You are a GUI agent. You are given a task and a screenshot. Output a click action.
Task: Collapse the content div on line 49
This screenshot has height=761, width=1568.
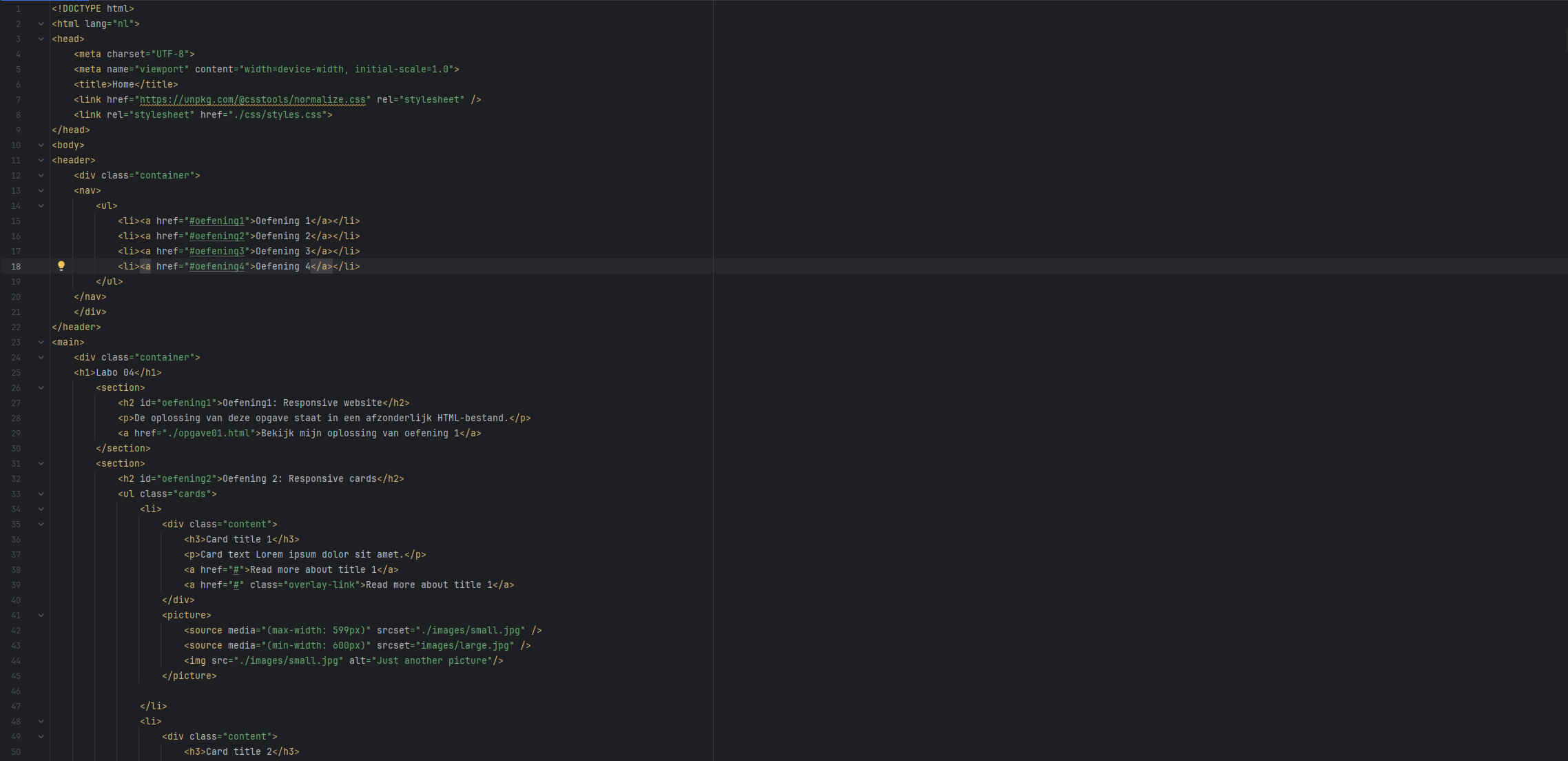click(x=41, y=737)
